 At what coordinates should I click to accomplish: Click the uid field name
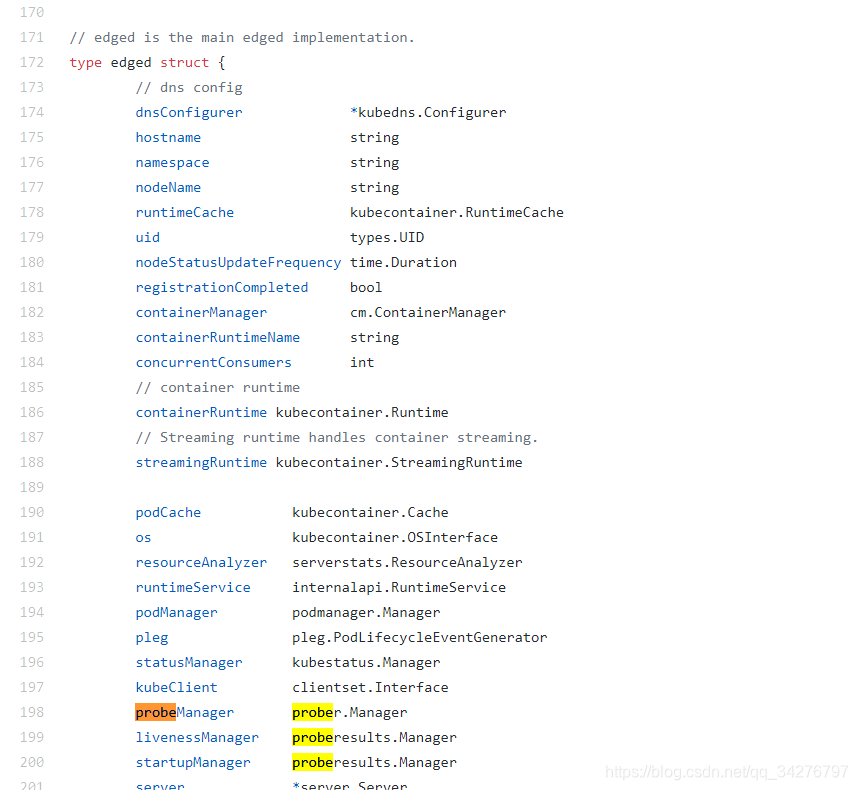pos(148,237)
